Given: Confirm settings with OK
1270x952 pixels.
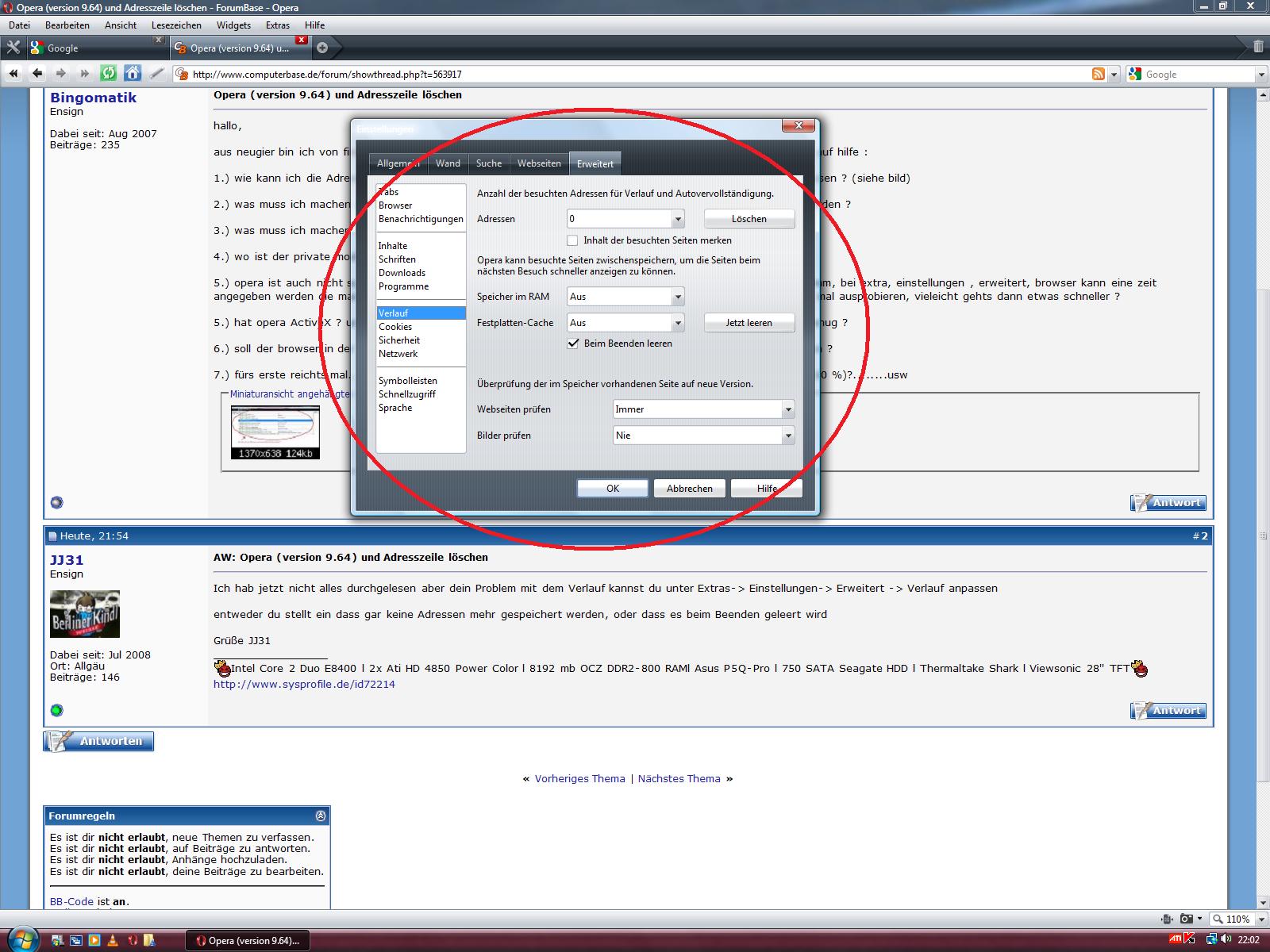Looking at the screenshot, I should (x=613, y=489).
